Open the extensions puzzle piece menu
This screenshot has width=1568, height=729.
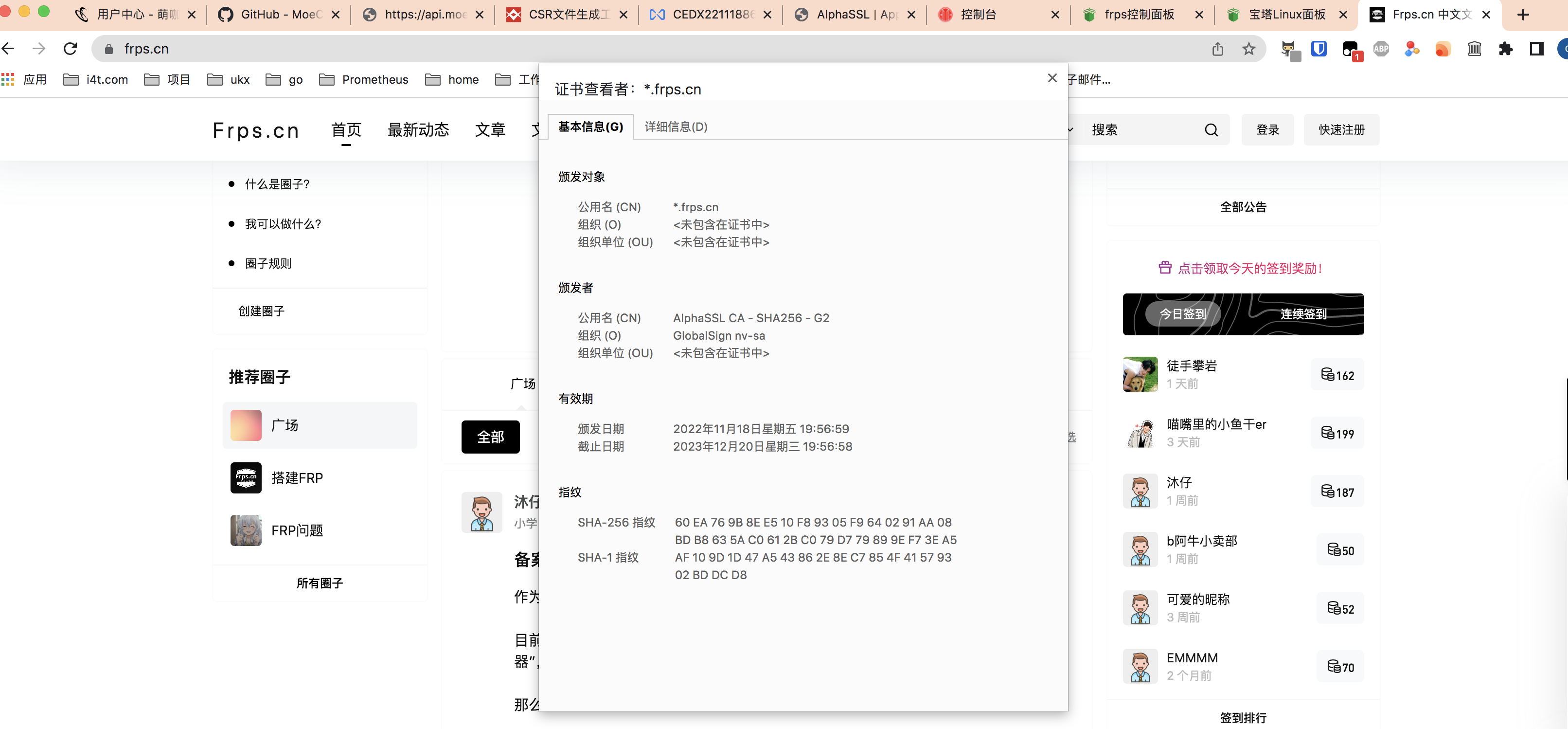point(1505,49)
